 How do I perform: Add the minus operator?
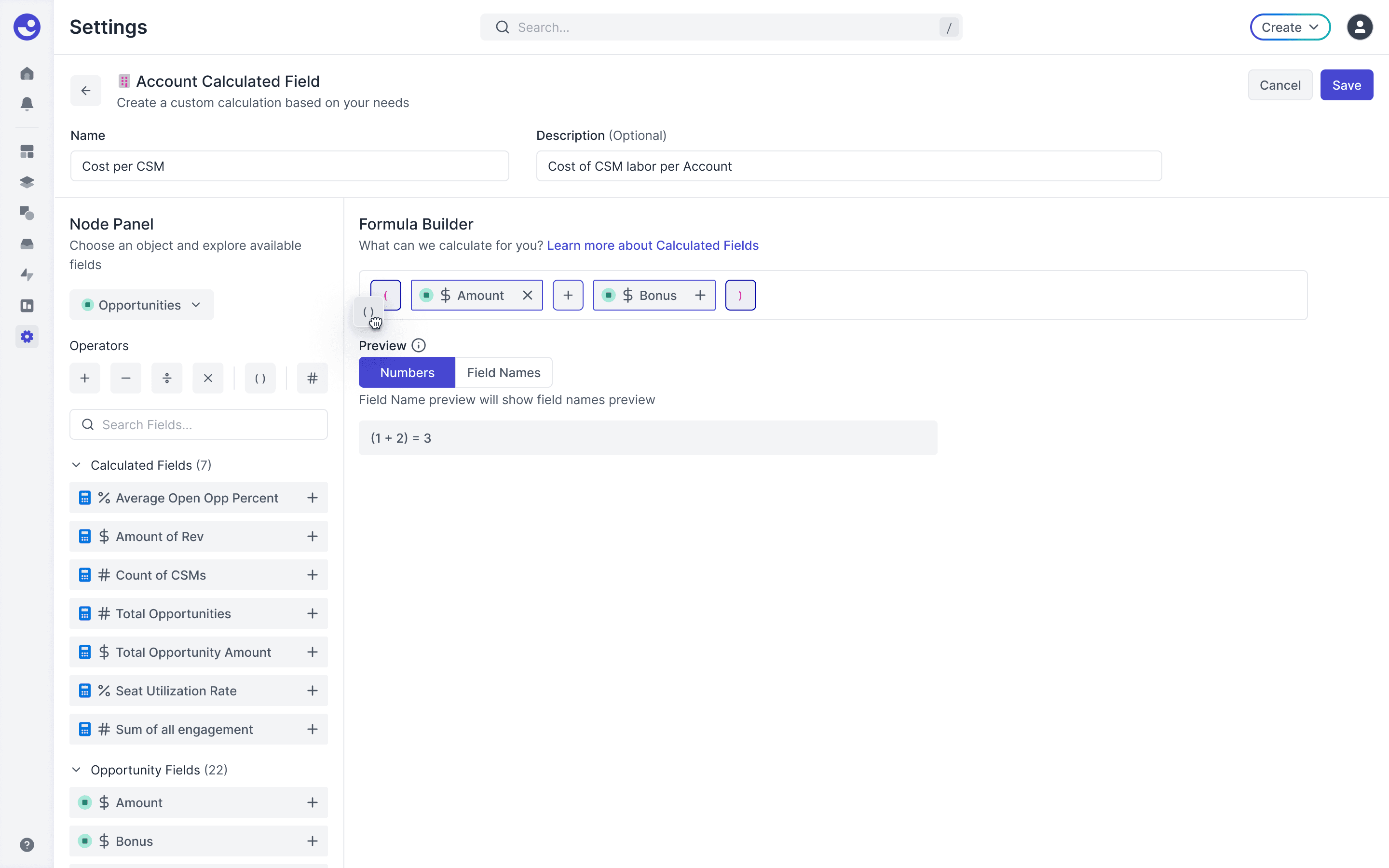[126, 379]
